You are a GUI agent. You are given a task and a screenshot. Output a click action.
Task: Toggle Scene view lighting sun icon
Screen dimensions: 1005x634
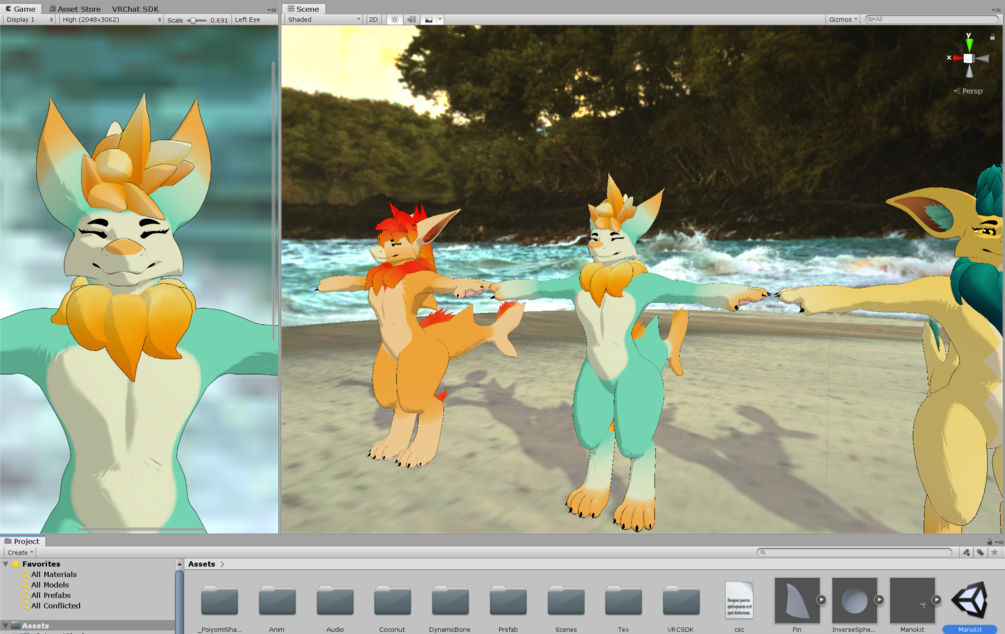click(x=395, y=20)
